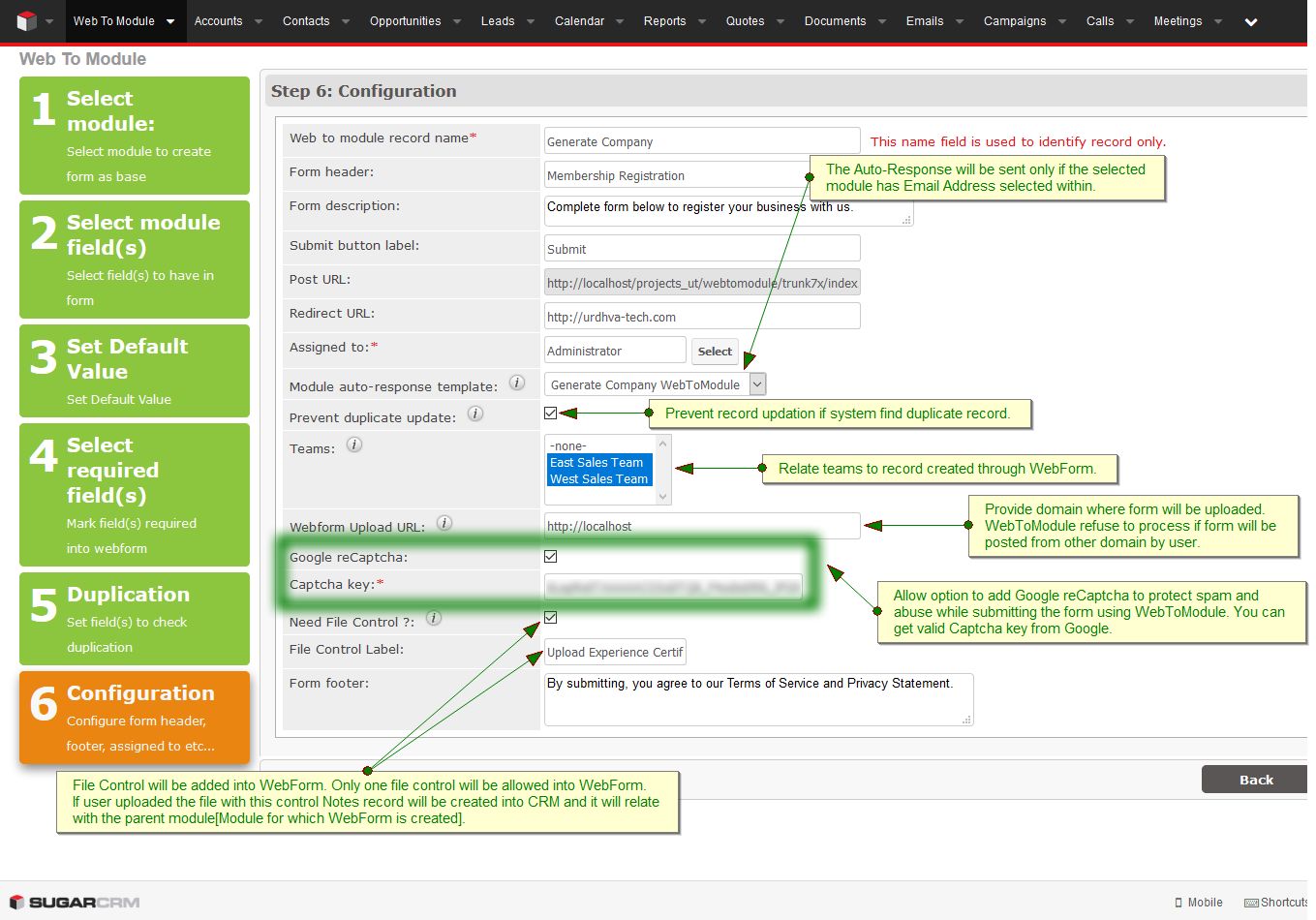Image resolution: width=1316 pixels, height=920 pixels.
Task: Click the SugarCRM footer logo
Action: pyautogui.click(x=75, y=903)
